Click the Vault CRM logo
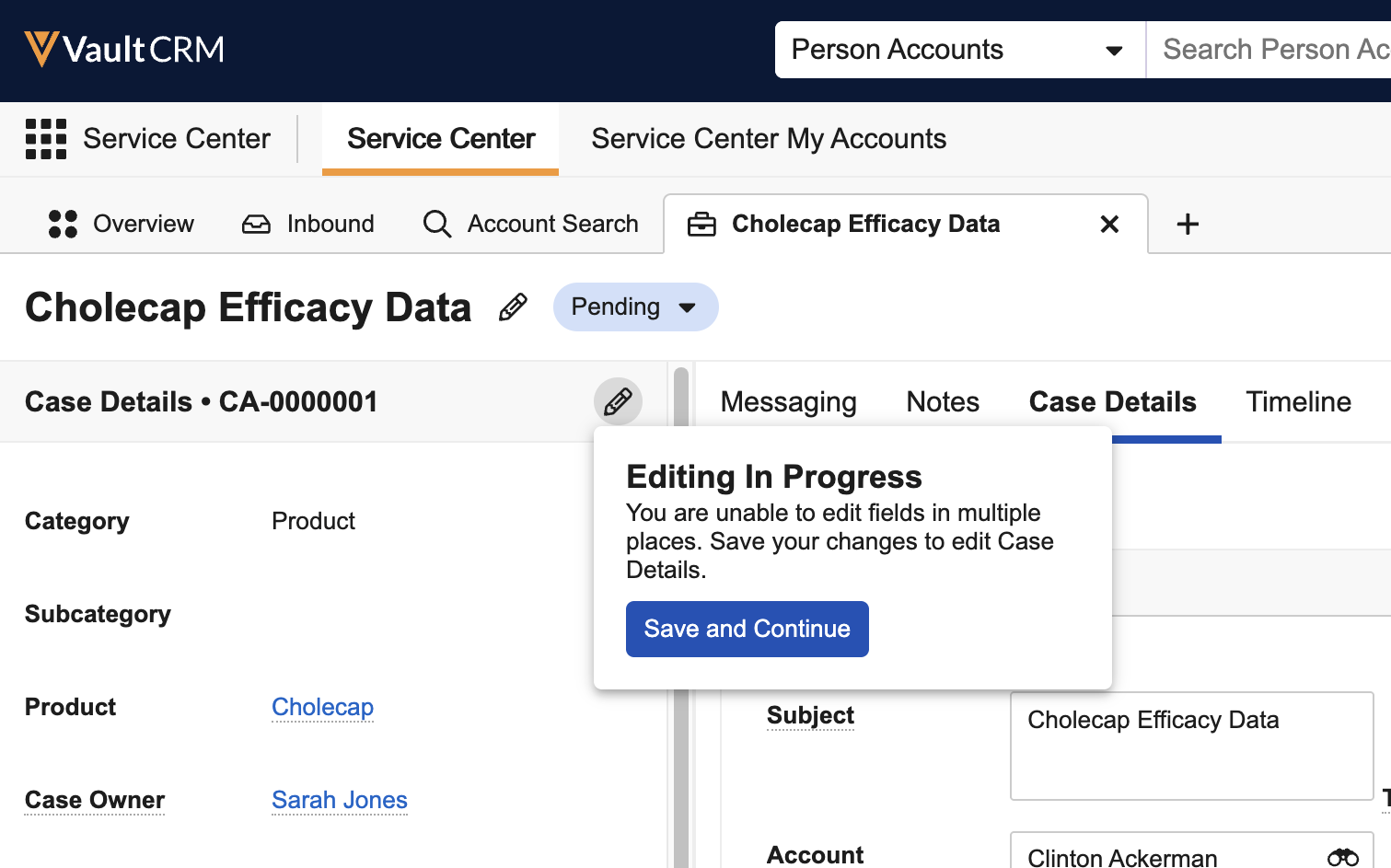Screen dimensions: 1391x868 click(124, 49)
